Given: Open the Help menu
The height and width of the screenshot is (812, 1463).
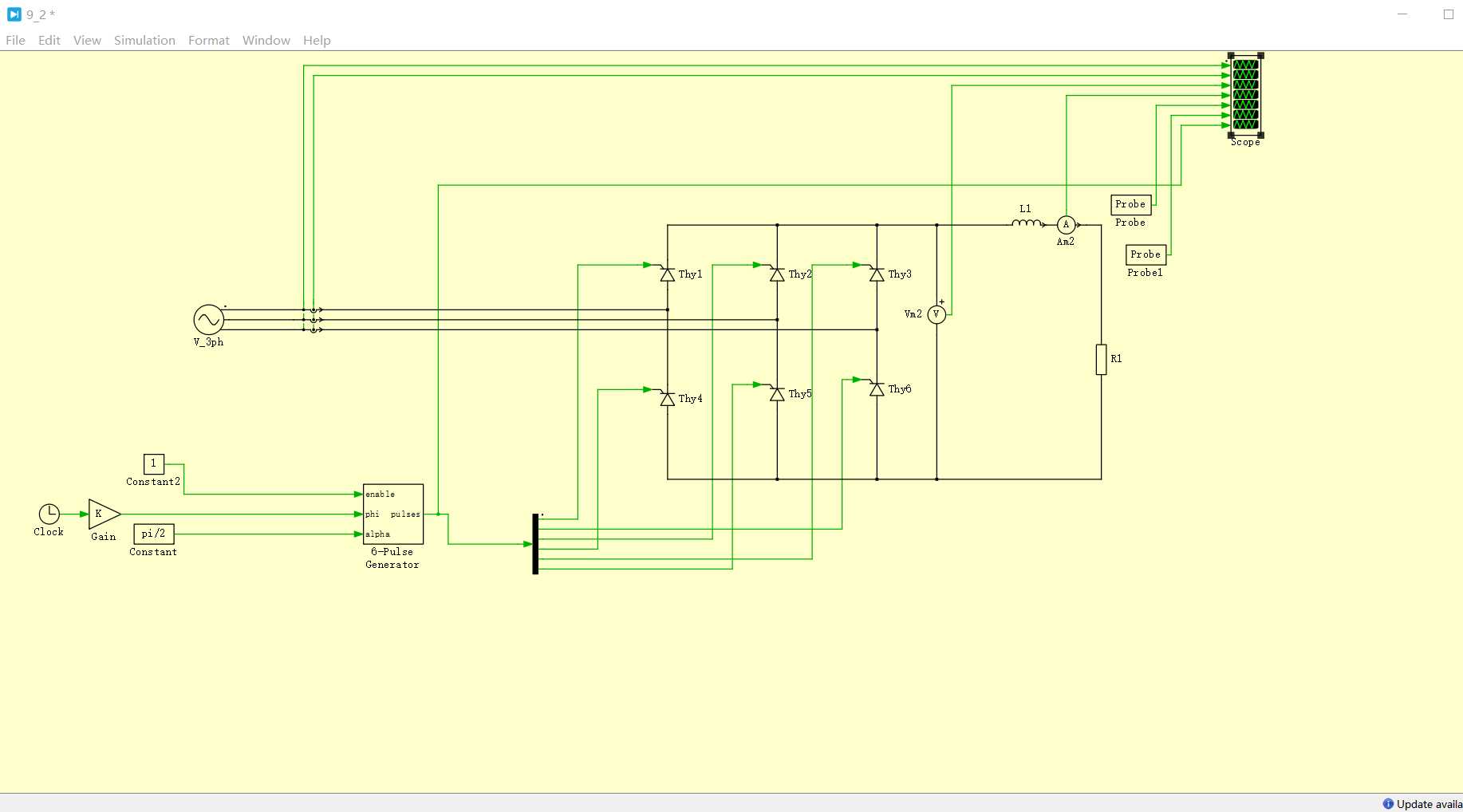Looking at the screenshot, I should point(317,40).
